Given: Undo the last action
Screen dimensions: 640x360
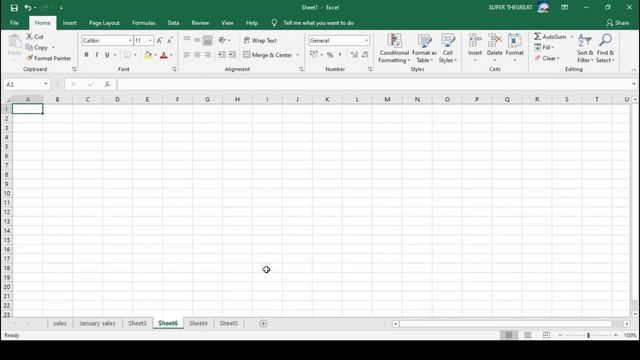Looking at the screenshot, I should pyautogui.click(x=27, y=8).
